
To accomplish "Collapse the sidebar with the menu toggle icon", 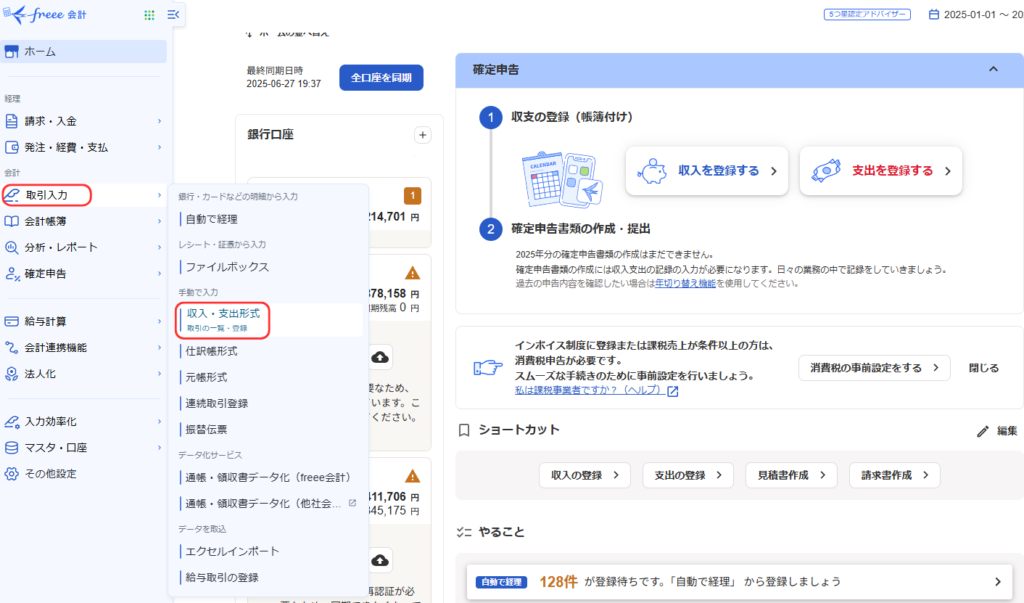I will click(173, 15).
